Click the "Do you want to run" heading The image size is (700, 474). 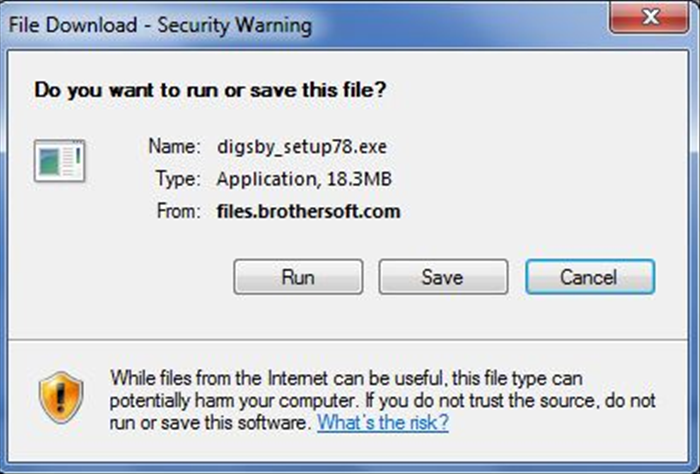(x=210, y=90)
